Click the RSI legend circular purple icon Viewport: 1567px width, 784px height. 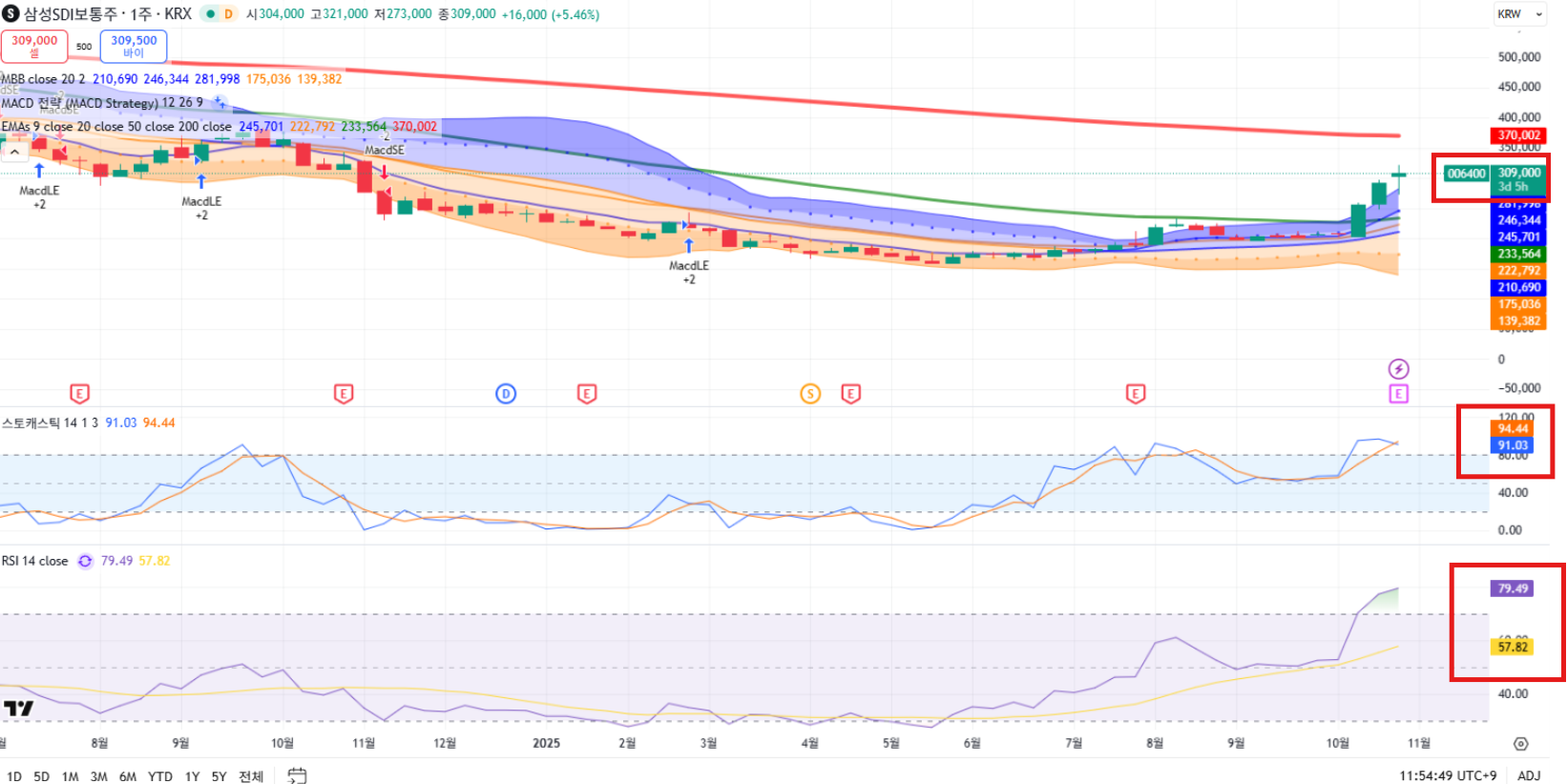pos(85,561)
